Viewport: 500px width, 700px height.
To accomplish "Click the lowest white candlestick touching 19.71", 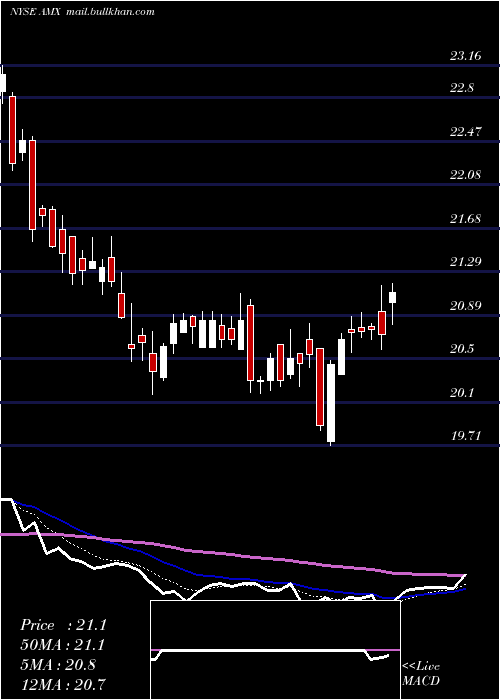I will (x=331, y=403).
